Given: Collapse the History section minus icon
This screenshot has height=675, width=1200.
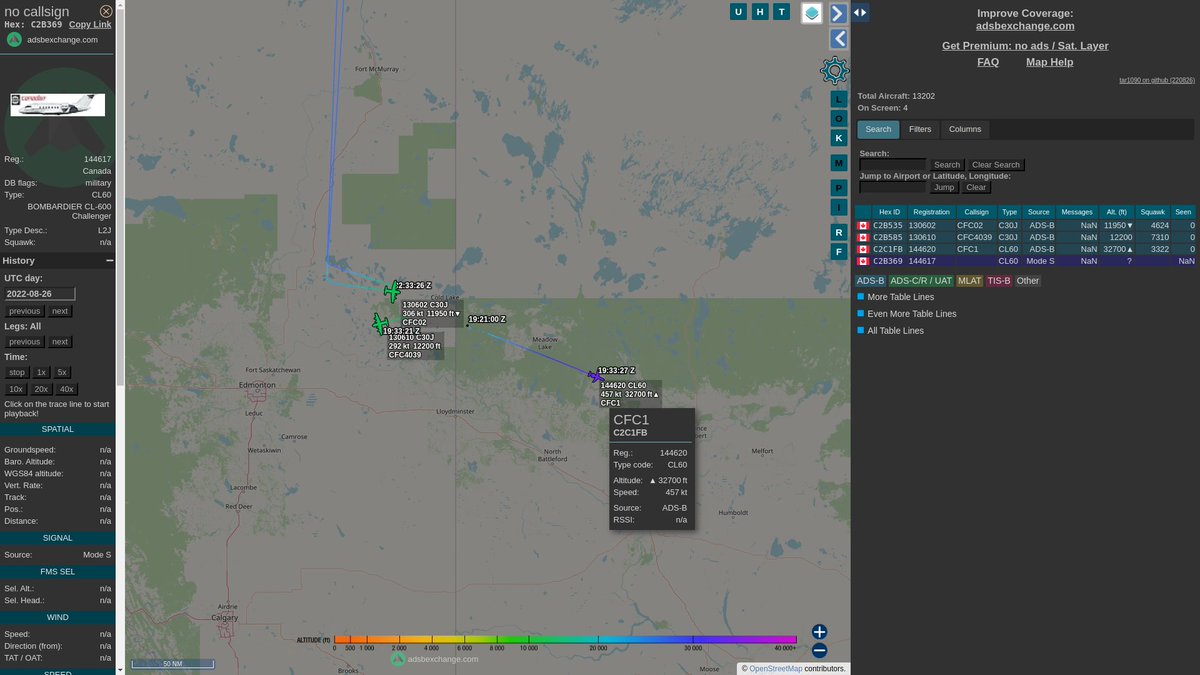Looking at the screenshot, I should pyautogui.click(x=110, y=261).
